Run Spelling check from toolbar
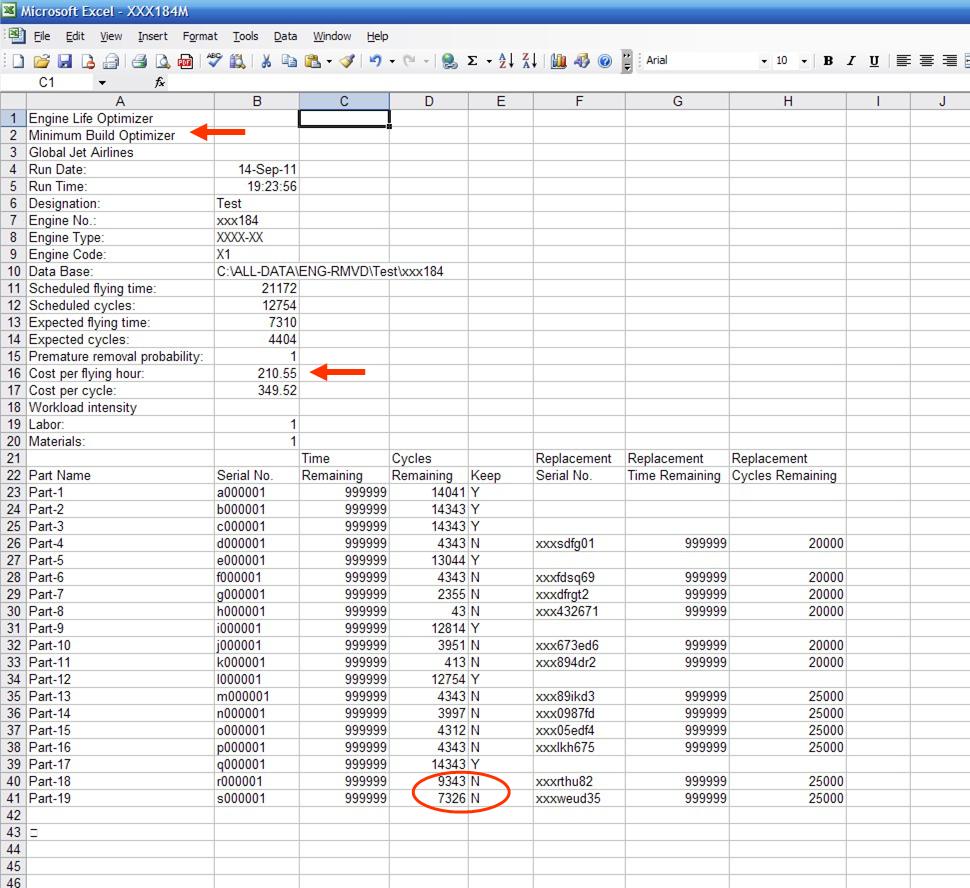Image resolution: width=970 pixels, height=888 pixels. click(x=214, y=61)
